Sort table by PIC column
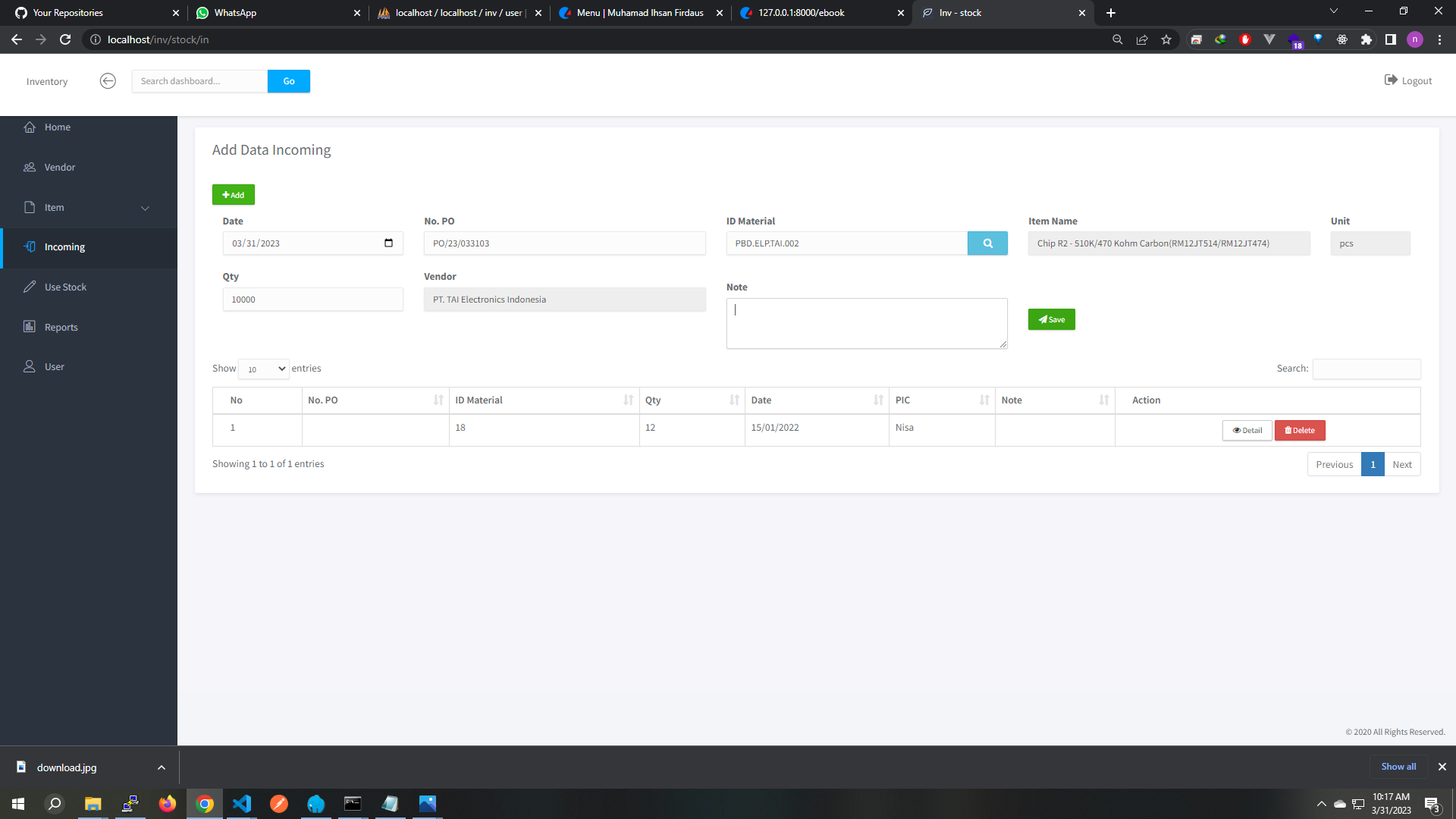The width and height of the screenshot is (1456, 819). point(942,400)
